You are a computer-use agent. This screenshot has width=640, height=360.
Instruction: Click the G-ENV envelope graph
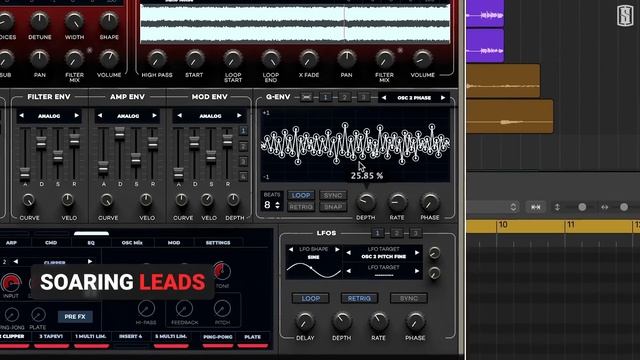355,145
